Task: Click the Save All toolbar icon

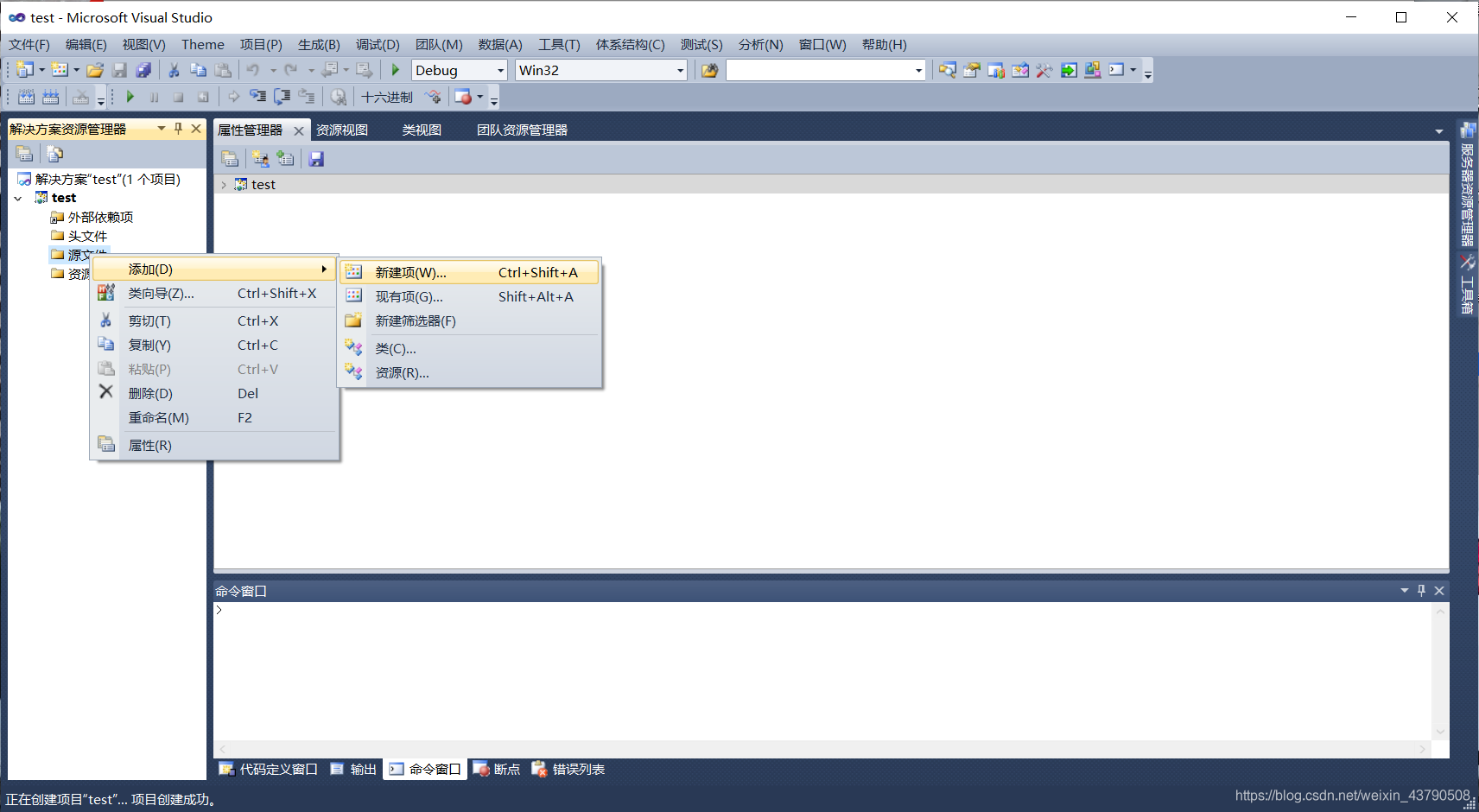Action: pos(143,70)
